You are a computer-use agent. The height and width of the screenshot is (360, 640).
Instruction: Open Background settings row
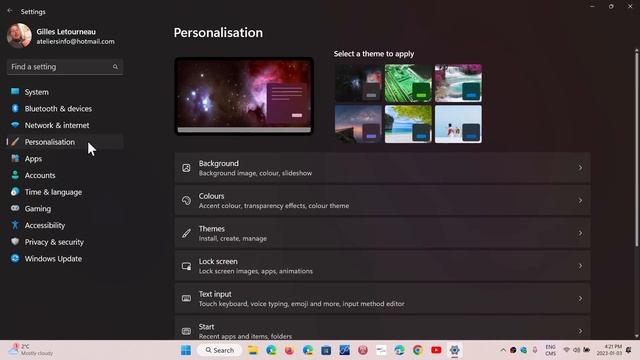[382, 168]
